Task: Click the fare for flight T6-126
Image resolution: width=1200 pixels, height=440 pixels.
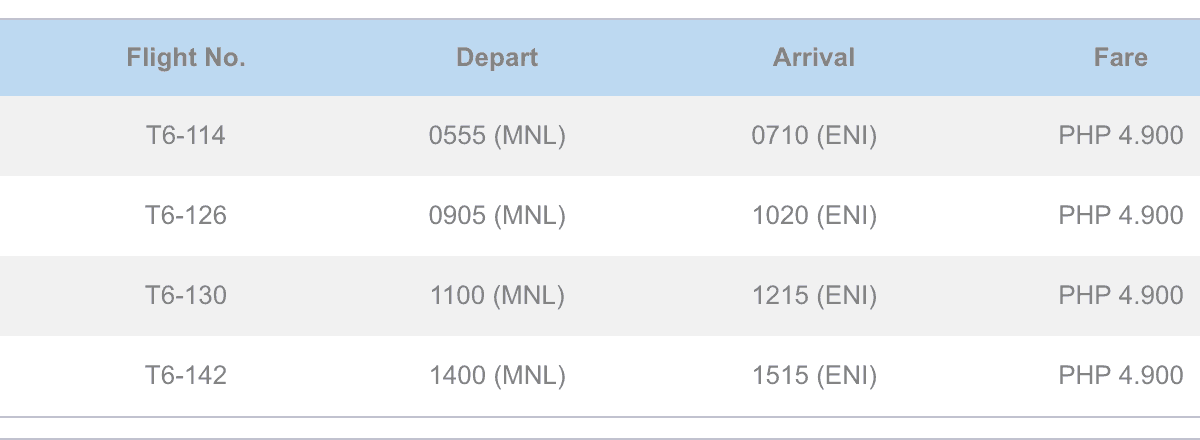Action: click(1120, 216)
